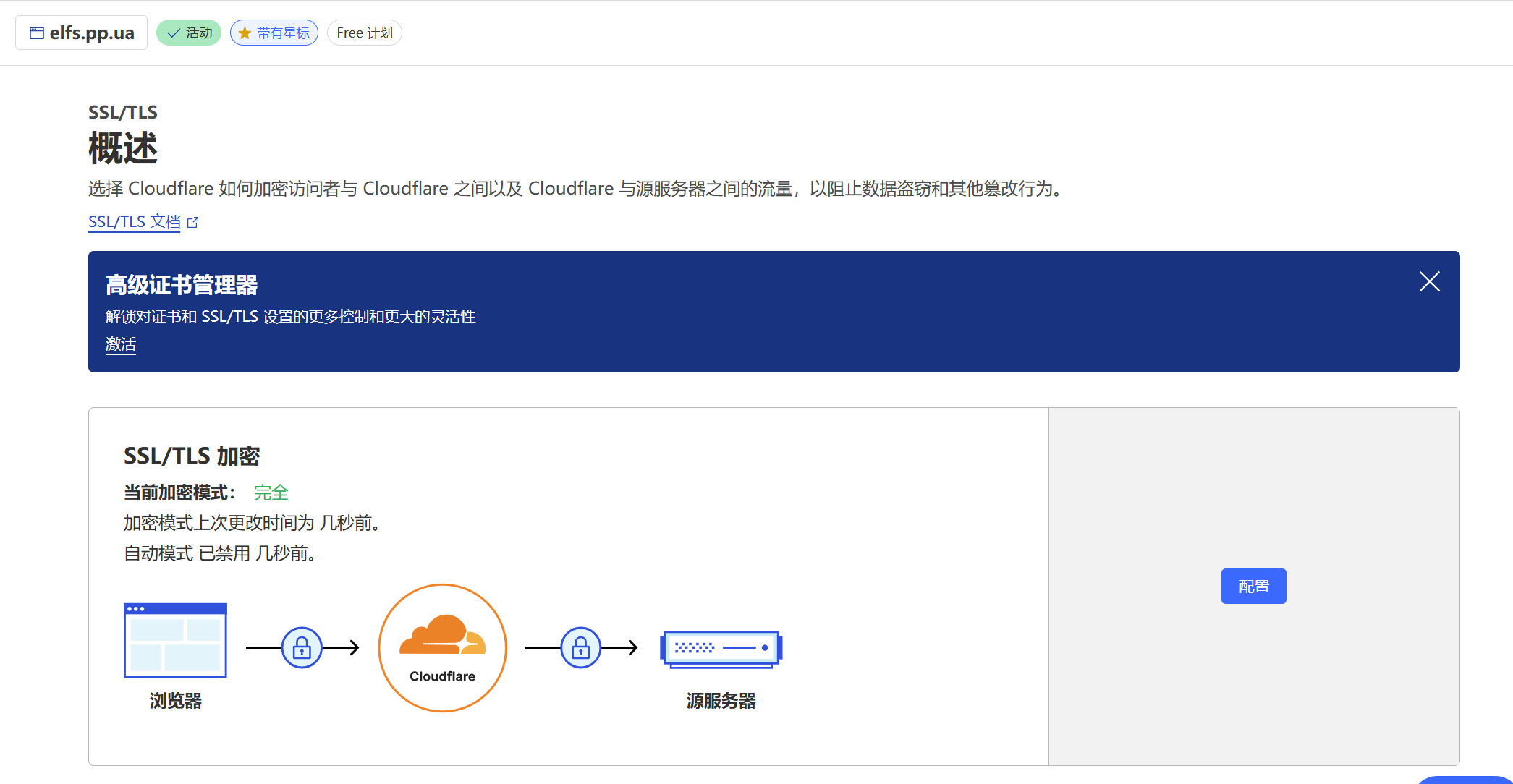
Task: Click the elfs.pp.ua domain selector
Action: point(81,33)
